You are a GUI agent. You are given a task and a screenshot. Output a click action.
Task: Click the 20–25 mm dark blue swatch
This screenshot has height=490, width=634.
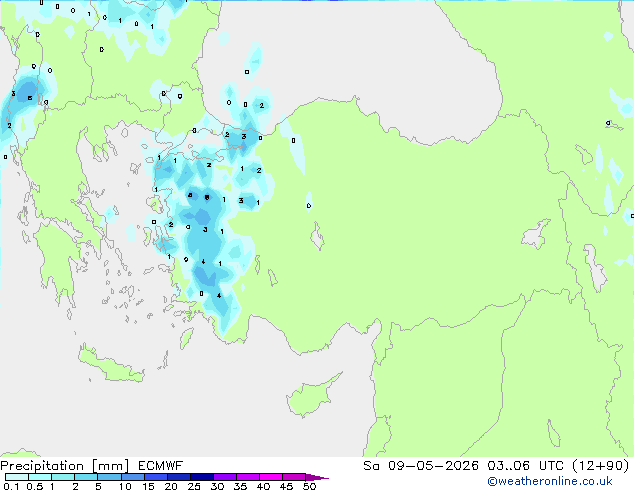(179, 477)
